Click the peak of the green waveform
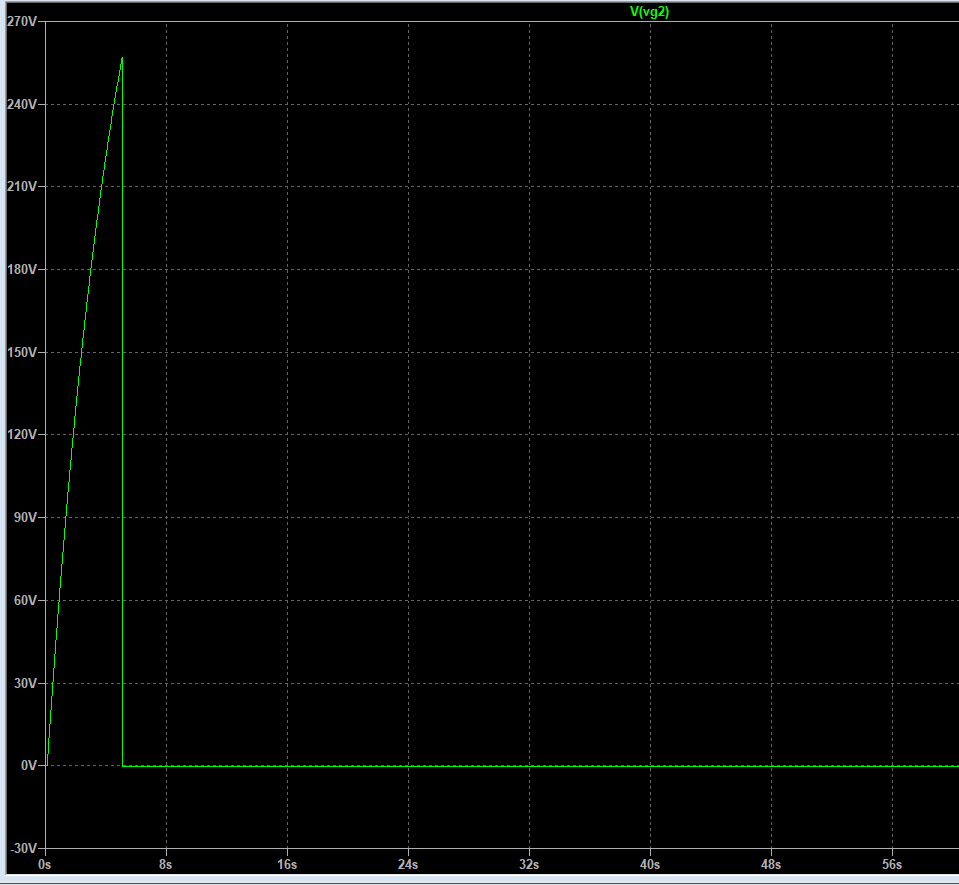Image resolution: width=959 pixels, height=885 pixels. (x=122, y=58)
